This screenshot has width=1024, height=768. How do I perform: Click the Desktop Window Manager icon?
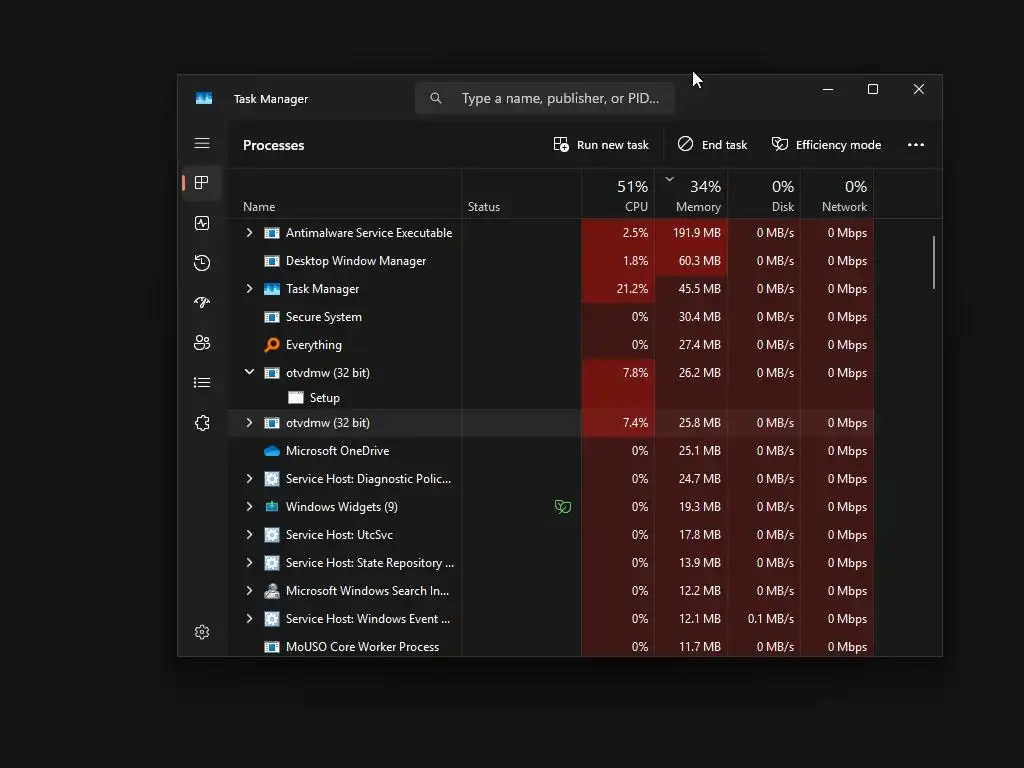tap(272, 261)
